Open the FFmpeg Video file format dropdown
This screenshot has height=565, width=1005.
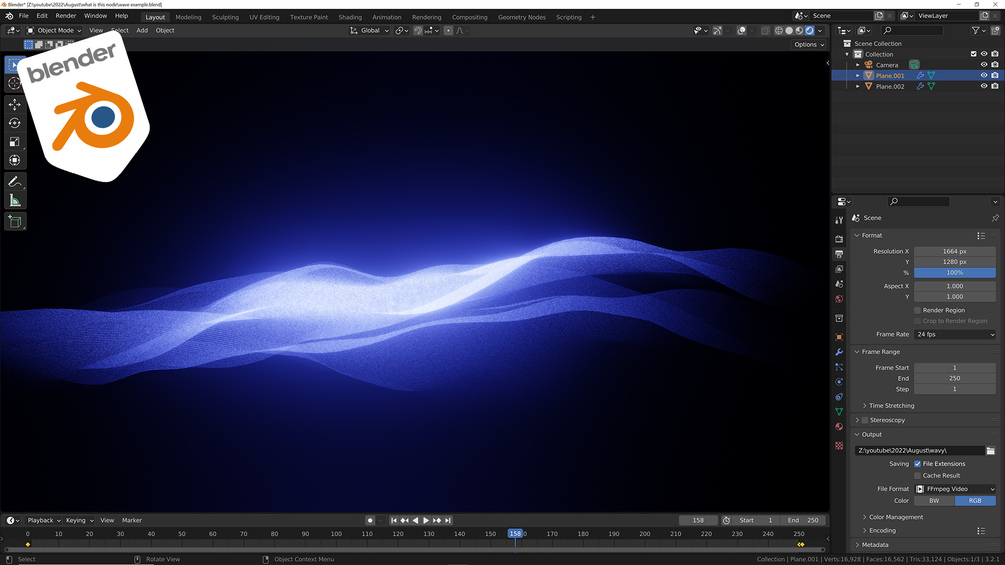955,489
